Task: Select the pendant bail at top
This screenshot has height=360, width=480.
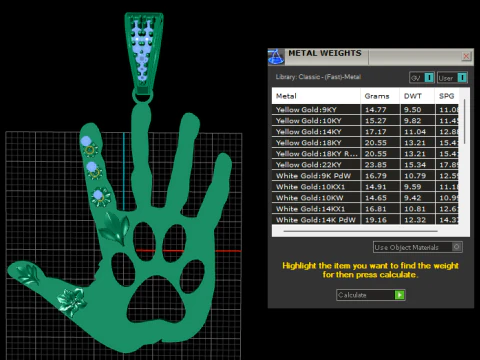Action: 144,52
